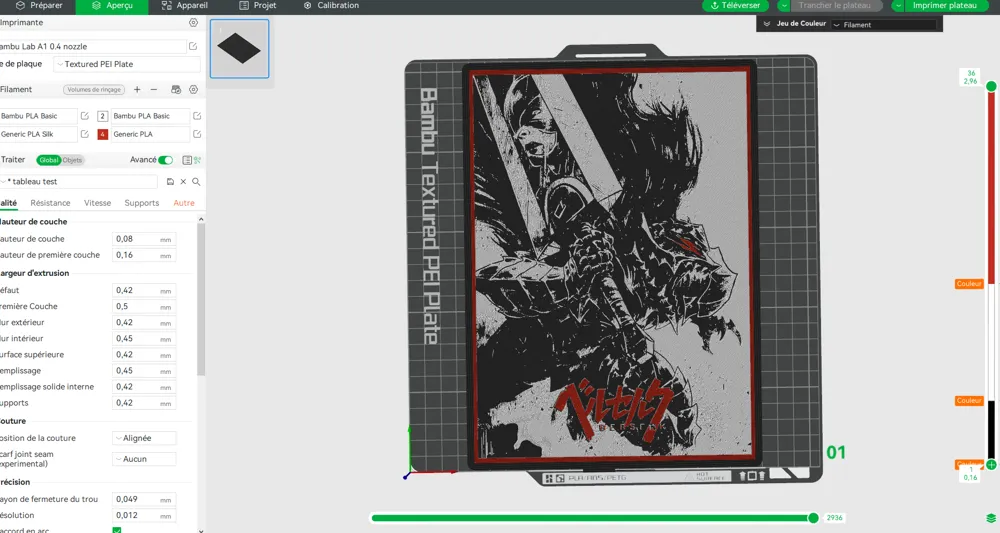Click the horizontal move slider handle at 2936
Viewport: 1000px width, 533px height.
pos(813,518)
